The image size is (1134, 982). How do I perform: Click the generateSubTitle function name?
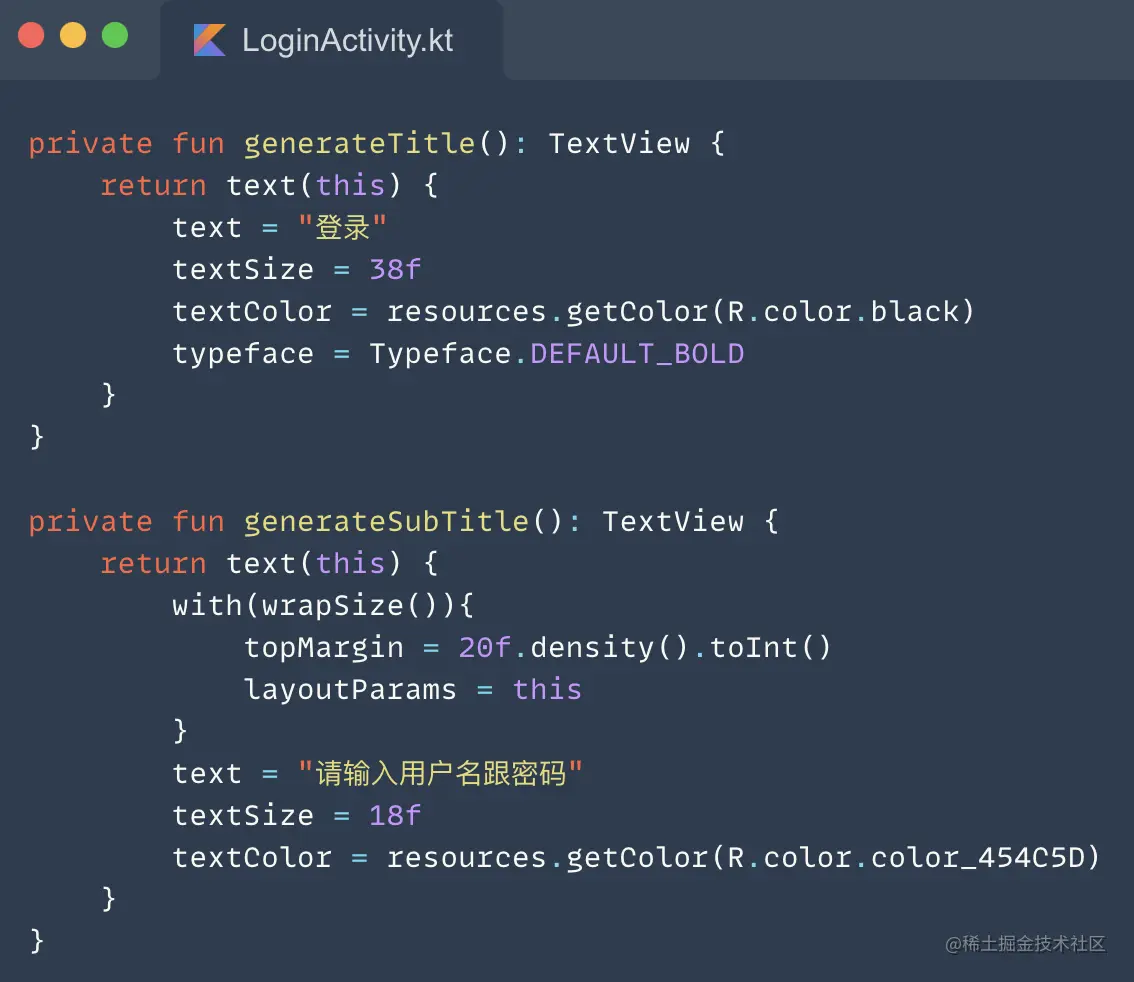pyautogui.click(x=386, y=522)
